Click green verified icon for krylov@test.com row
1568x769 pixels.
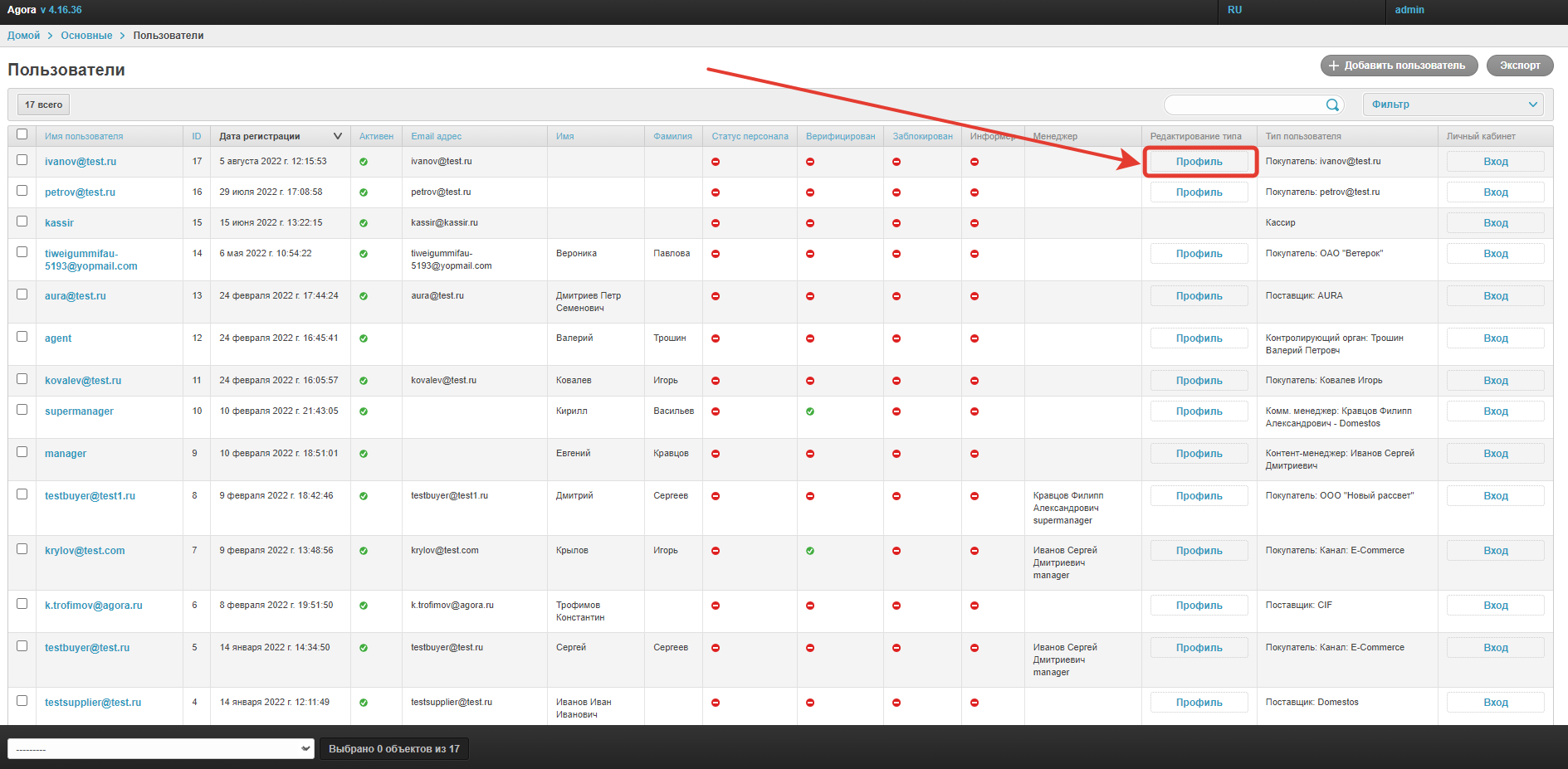coord(810,551)
